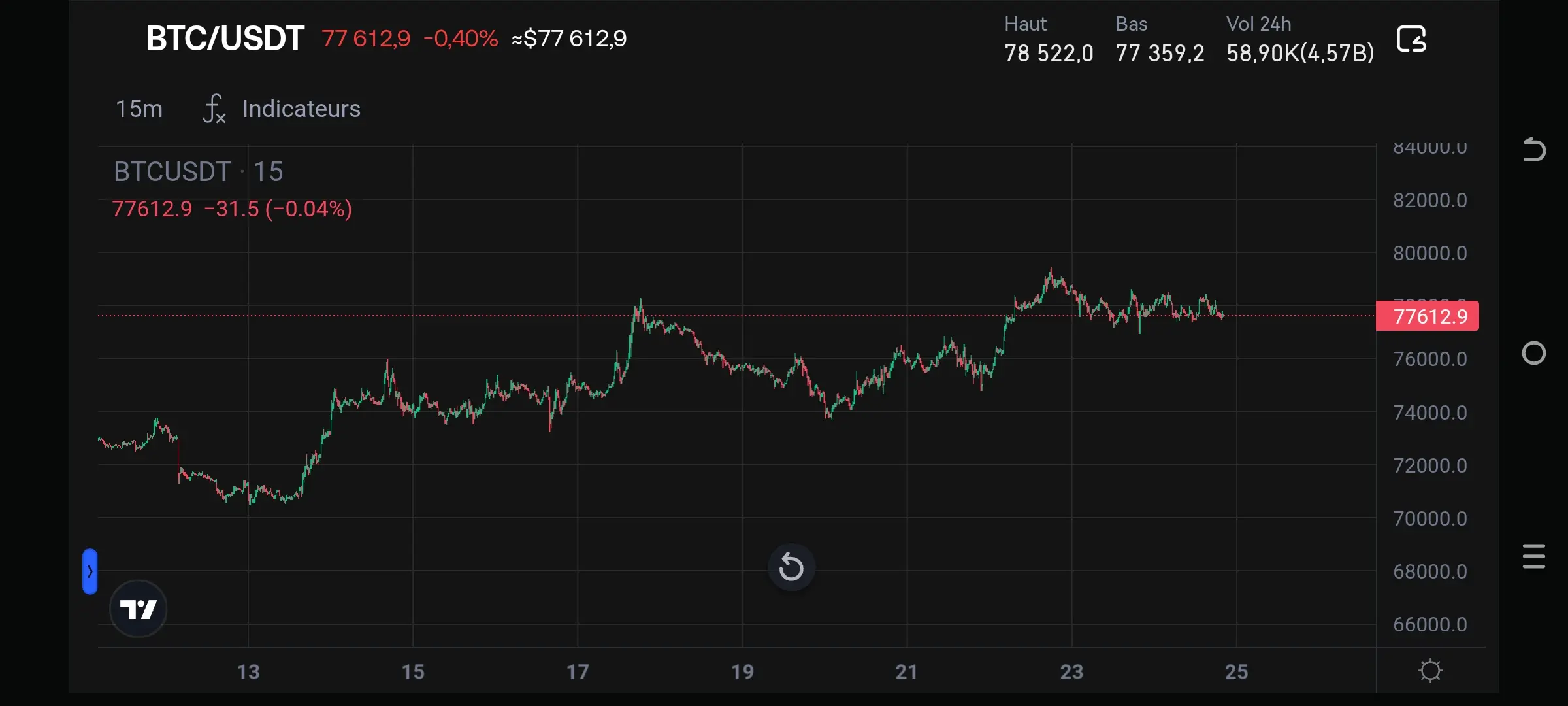Click the red 77612.9 current price label
The image size is (1568, 706).
pyautogui.click(x=1428, y=316)
